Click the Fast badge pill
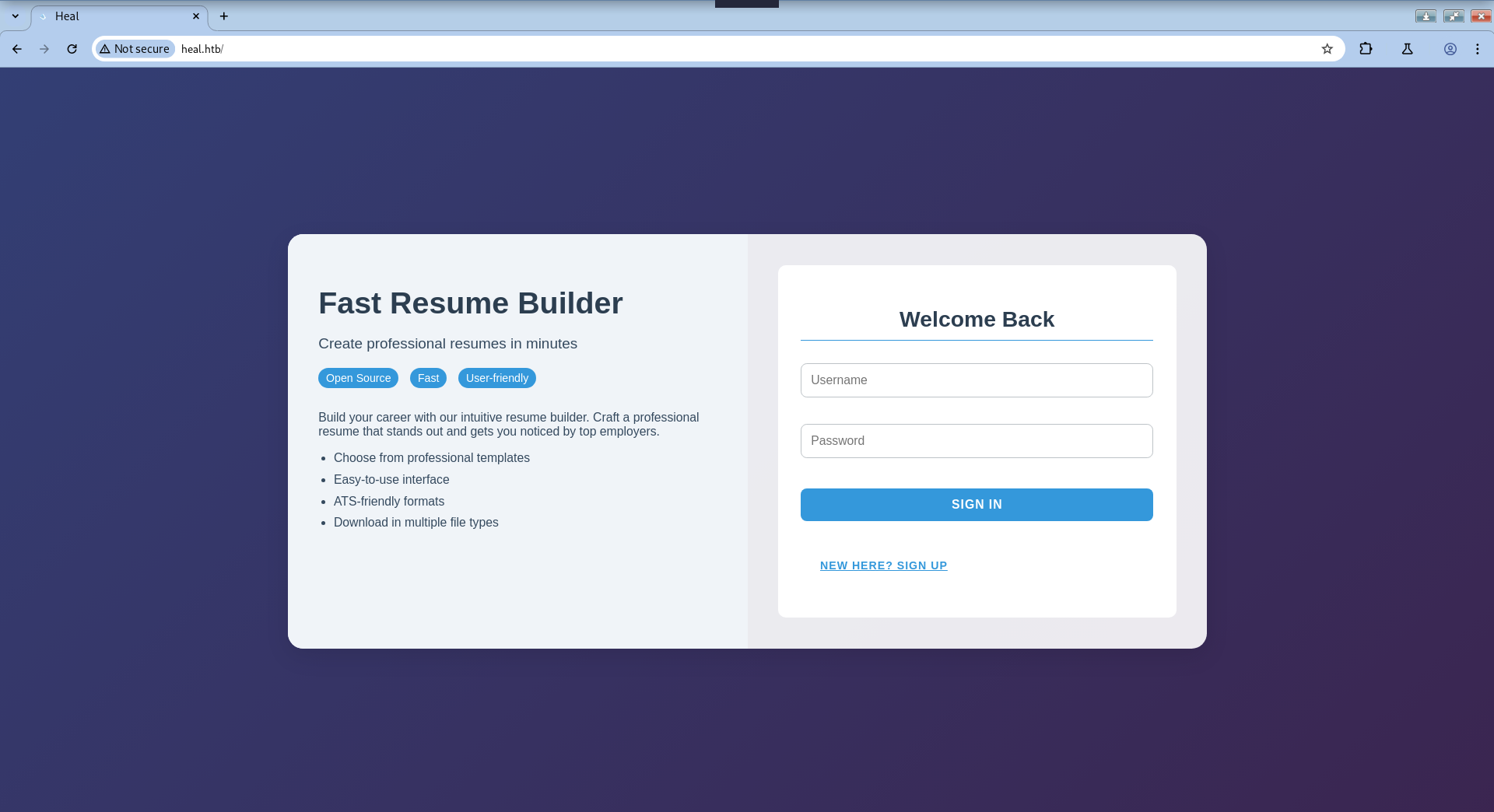 (428, 378)
